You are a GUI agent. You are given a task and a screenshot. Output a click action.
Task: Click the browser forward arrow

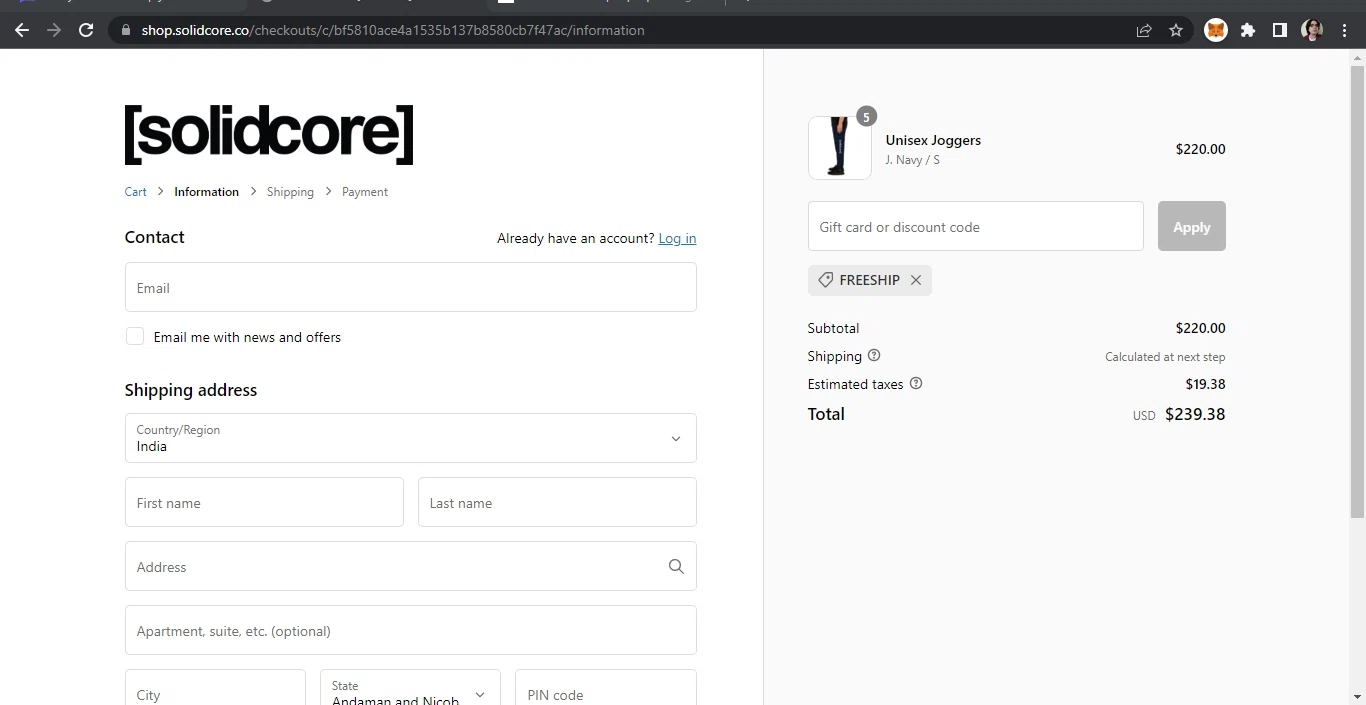tap(54, 30)
